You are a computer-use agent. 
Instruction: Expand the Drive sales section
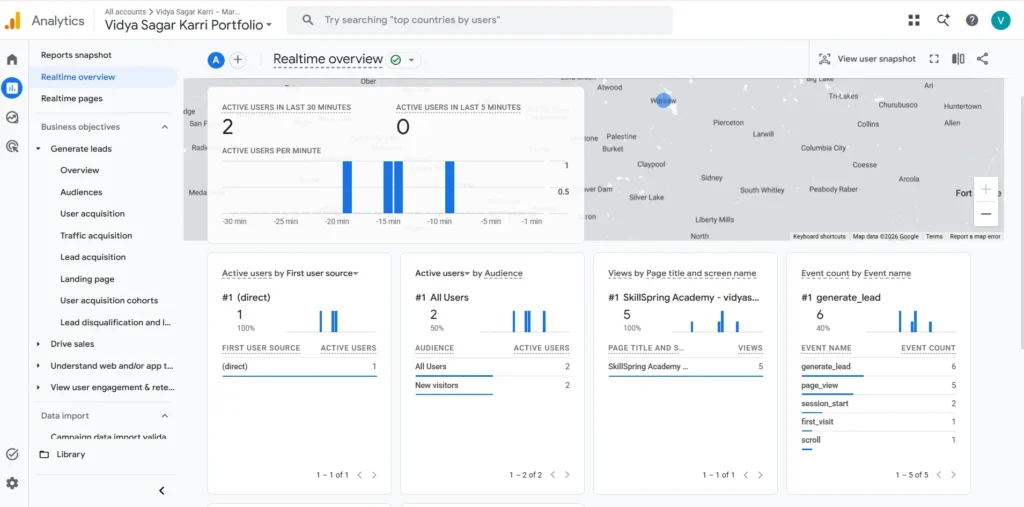click(x=39, y=344)
